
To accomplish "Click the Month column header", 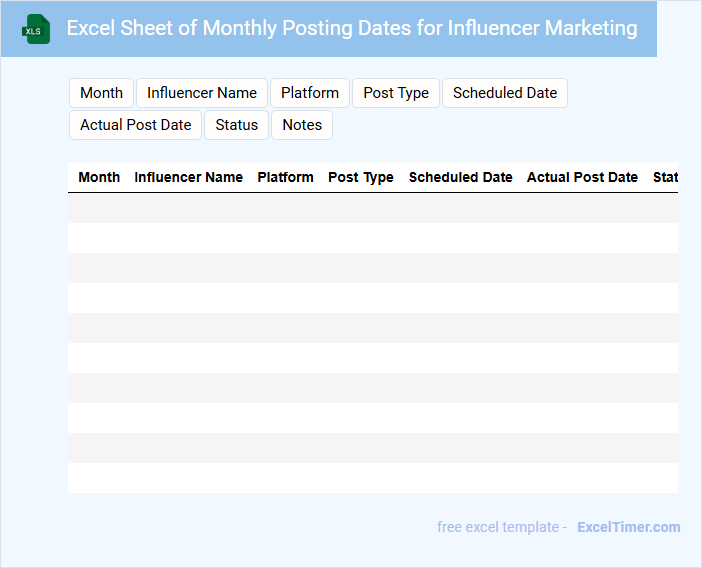I will 99,177.
